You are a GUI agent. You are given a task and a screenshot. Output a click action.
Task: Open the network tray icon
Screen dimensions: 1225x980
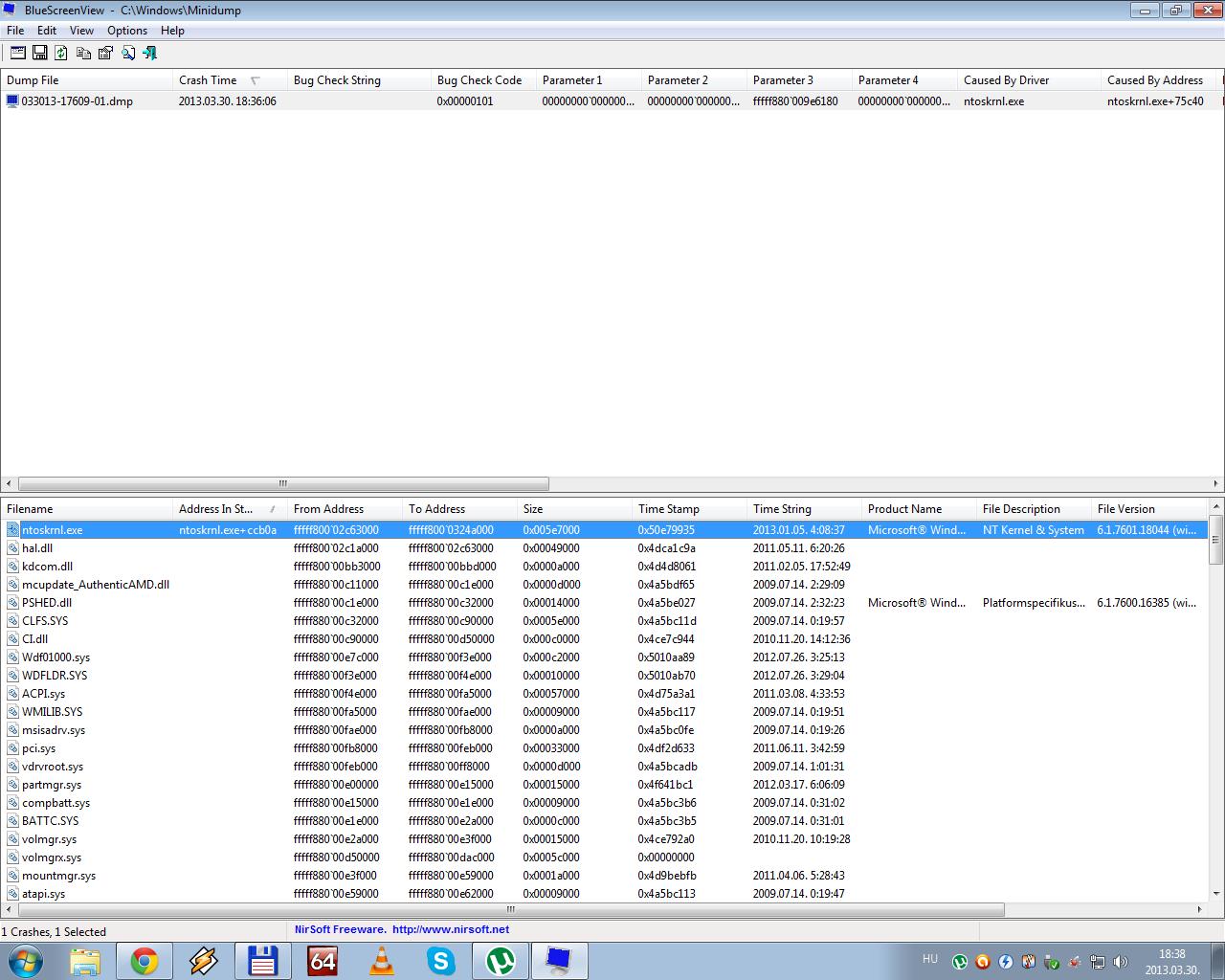click(1098, 962)
